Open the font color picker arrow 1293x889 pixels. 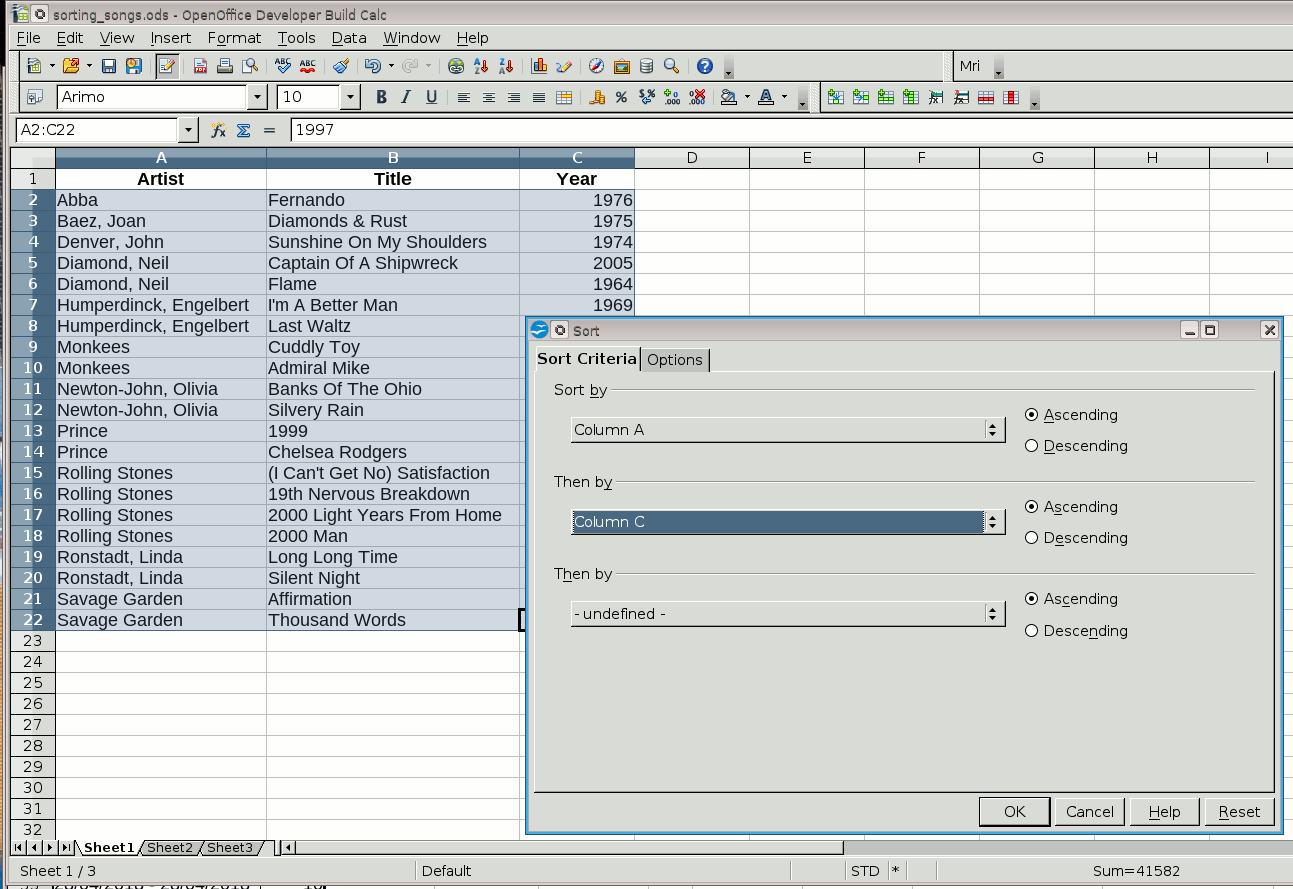point(785,97)
